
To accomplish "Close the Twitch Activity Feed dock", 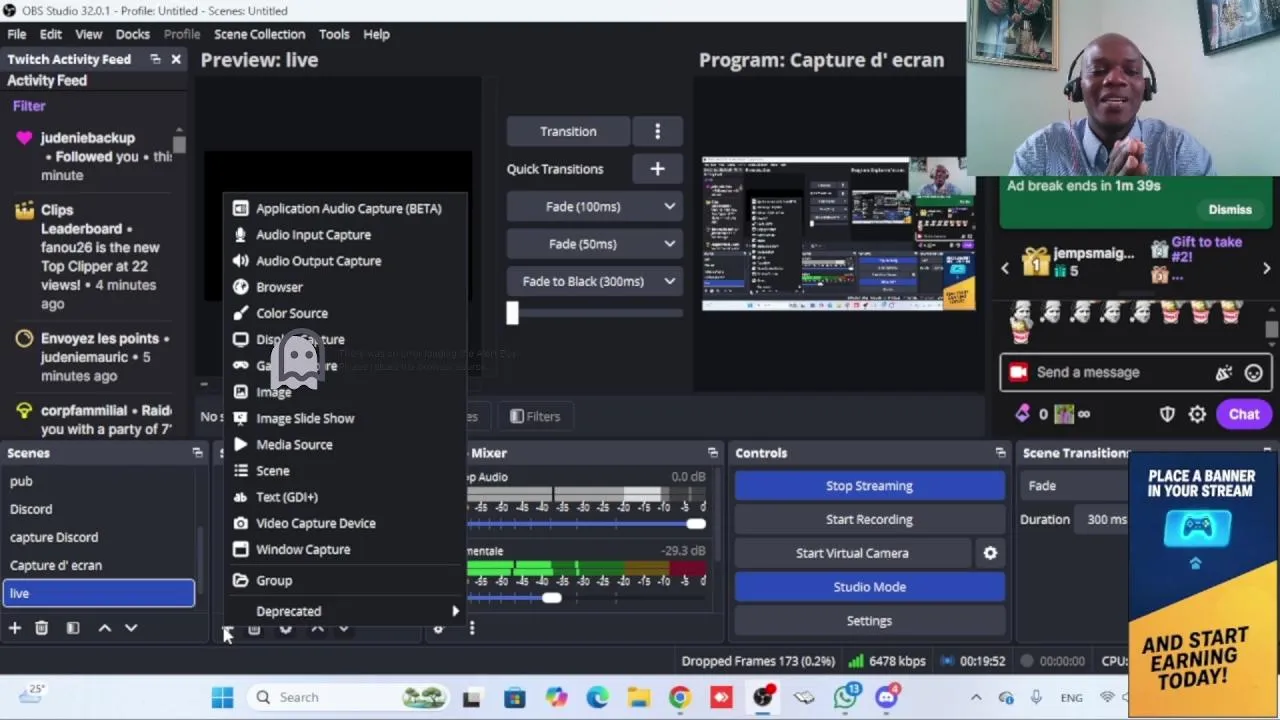I will point(176,59).
